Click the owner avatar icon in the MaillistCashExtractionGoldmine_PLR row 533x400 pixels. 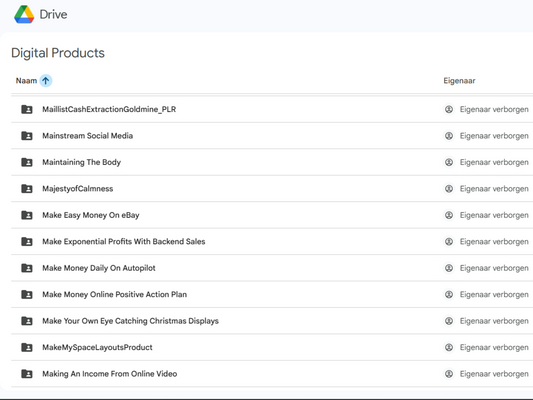[449, 109]
